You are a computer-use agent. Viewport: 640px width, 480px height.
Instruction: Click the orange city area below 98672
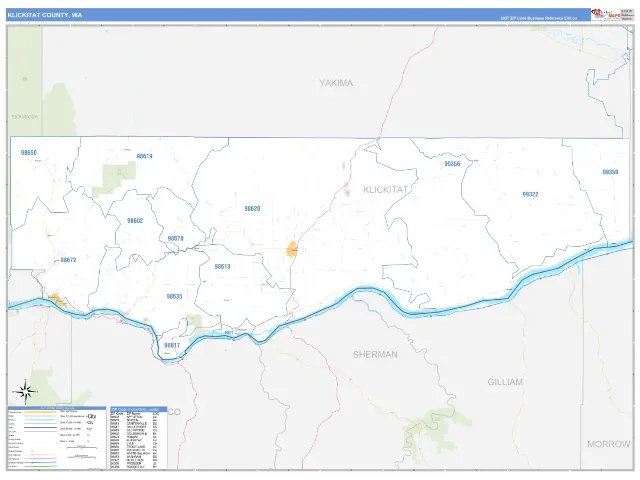[57, 300]
